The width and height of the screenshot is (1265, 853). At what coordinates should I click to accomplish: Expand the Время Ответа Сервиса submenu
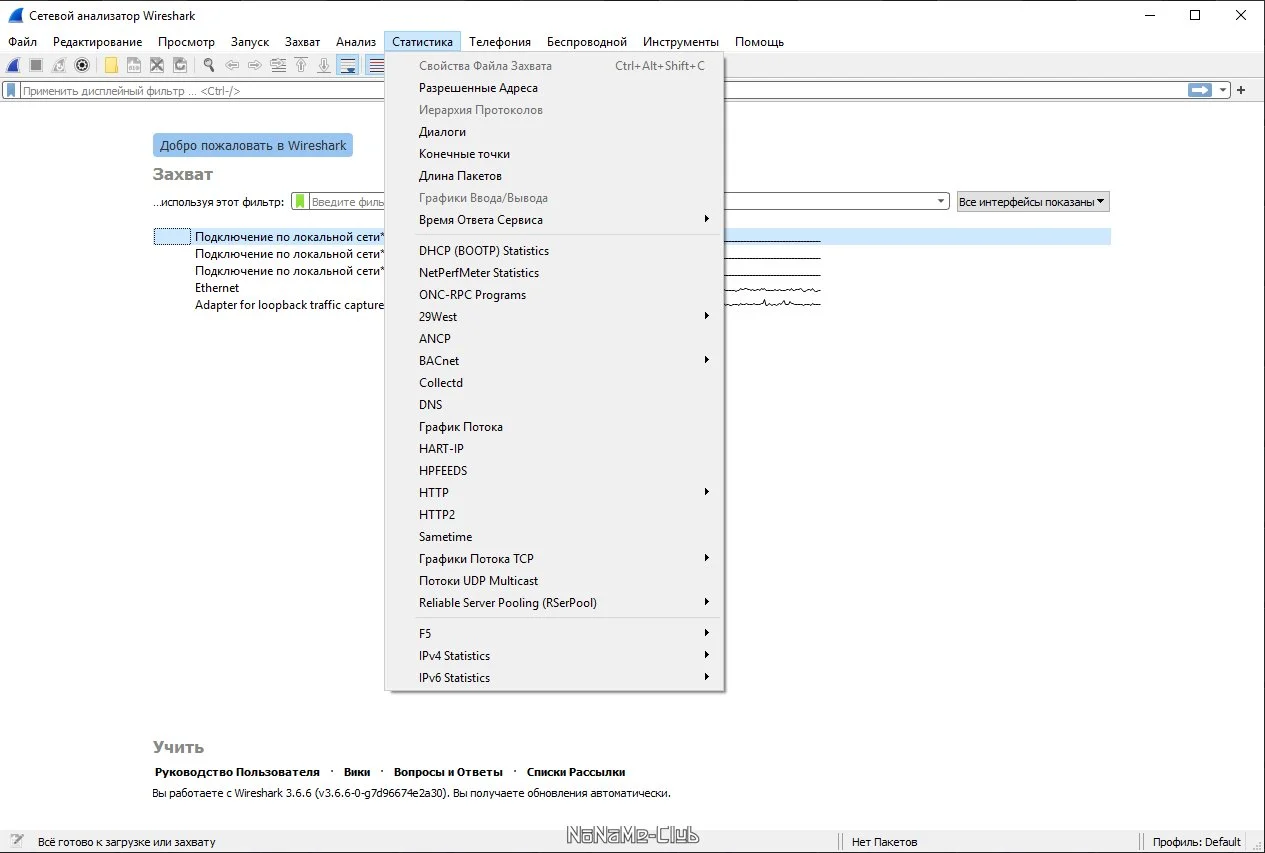pos(554,219)
